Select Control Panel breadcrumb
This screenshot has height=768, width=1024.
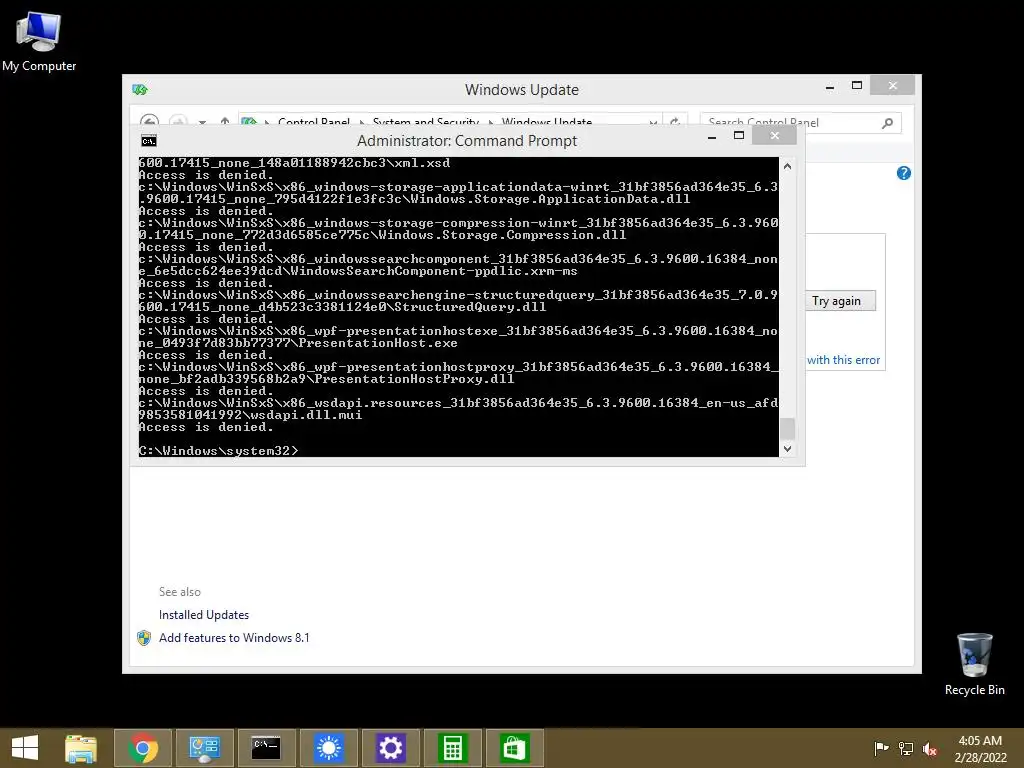pos(313,121)
